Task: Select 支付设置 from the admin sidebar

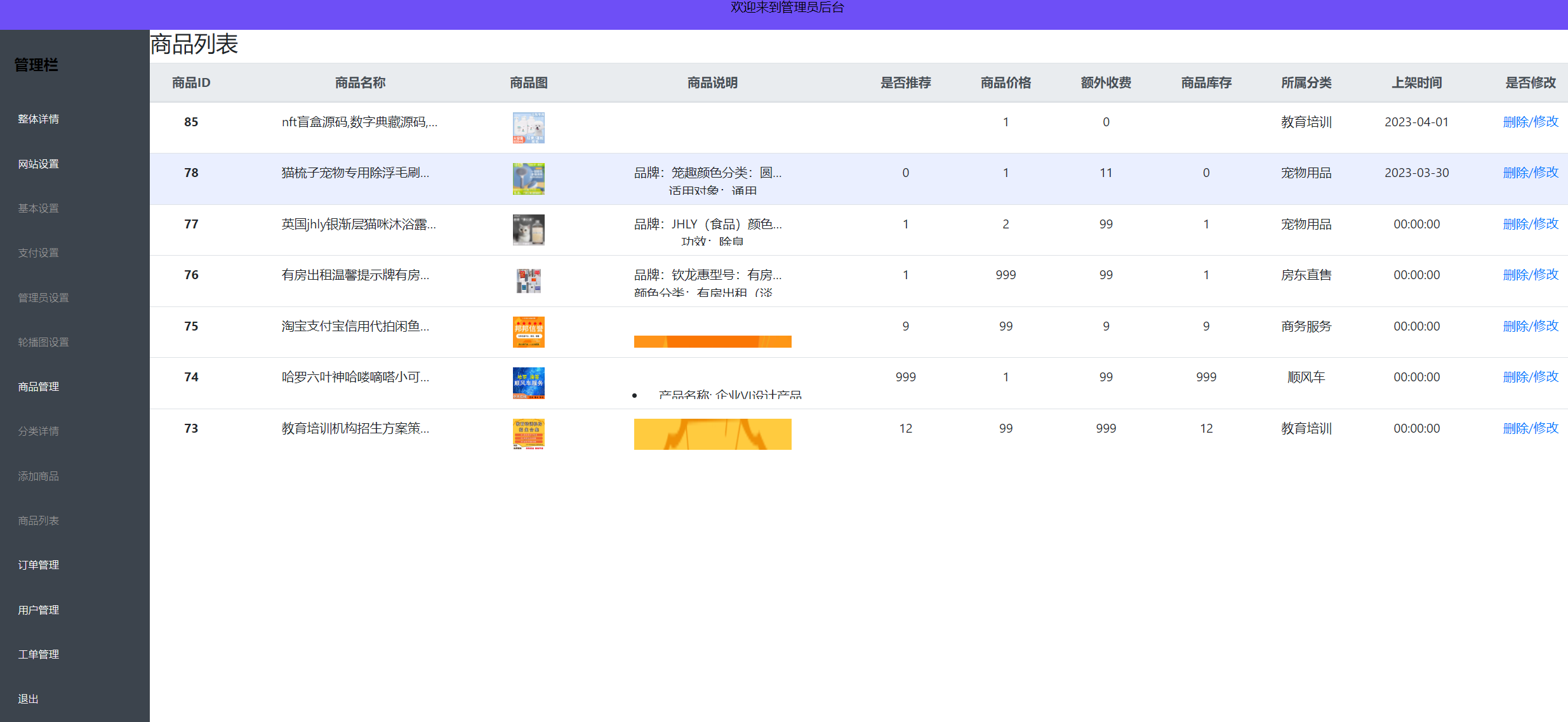Action: pyautogui.click(x=38, y=253)
